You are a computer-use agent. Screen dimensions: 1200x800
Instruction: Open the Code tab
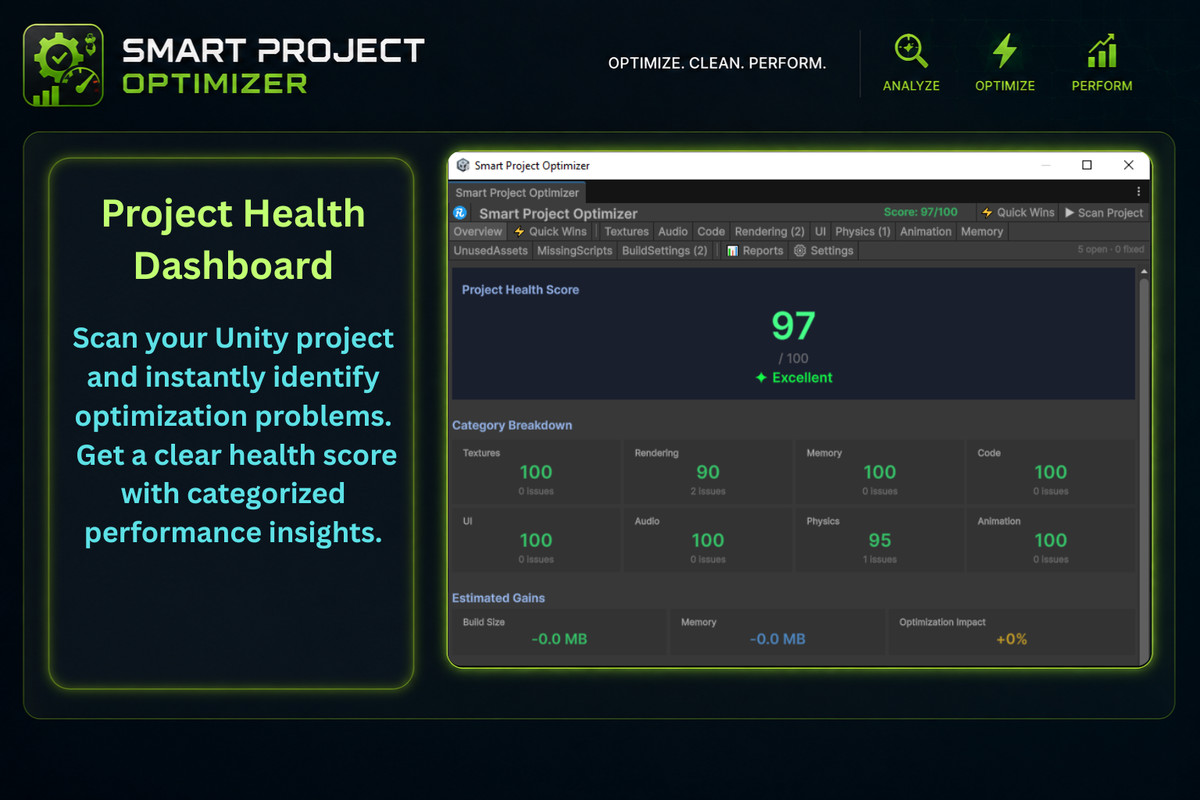pyautogui.click(x=711, y=232)
